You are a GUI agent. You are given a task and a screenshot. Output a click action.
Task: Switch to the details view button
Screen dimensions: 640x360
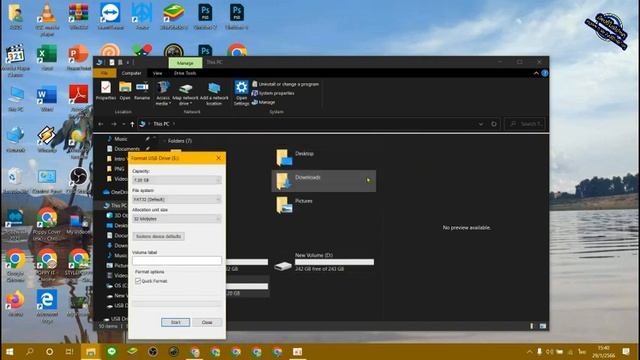coord(531,326)
